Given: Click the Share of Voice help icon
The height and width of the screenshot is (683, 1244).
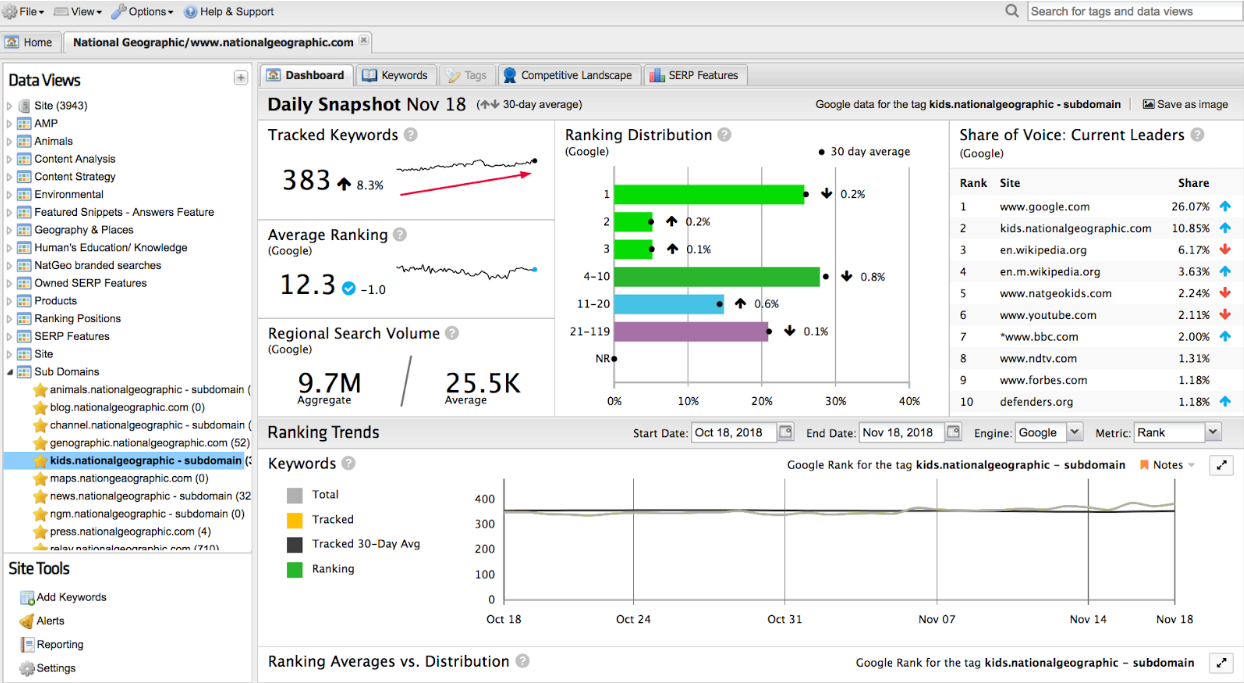Looking at the screenshot, I should tap(1197, 135).
